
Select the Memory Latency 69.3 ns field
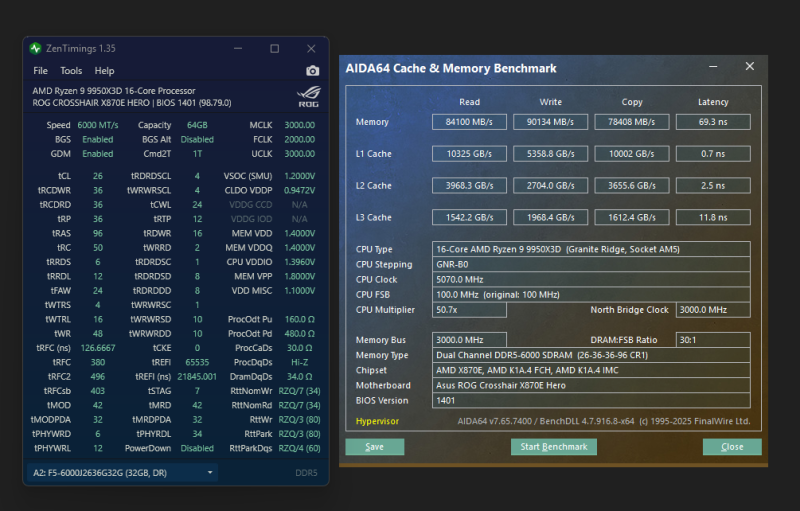tap(713, 122)
